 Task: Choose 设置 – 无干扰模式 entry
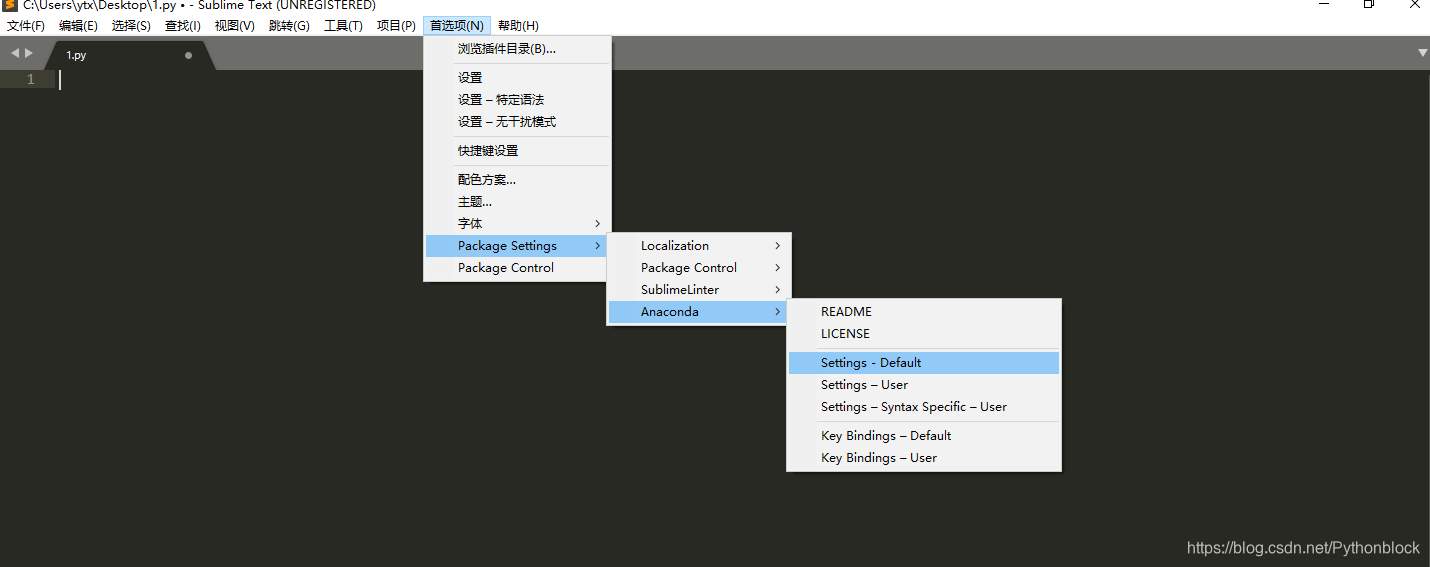[x=517, y=121]
